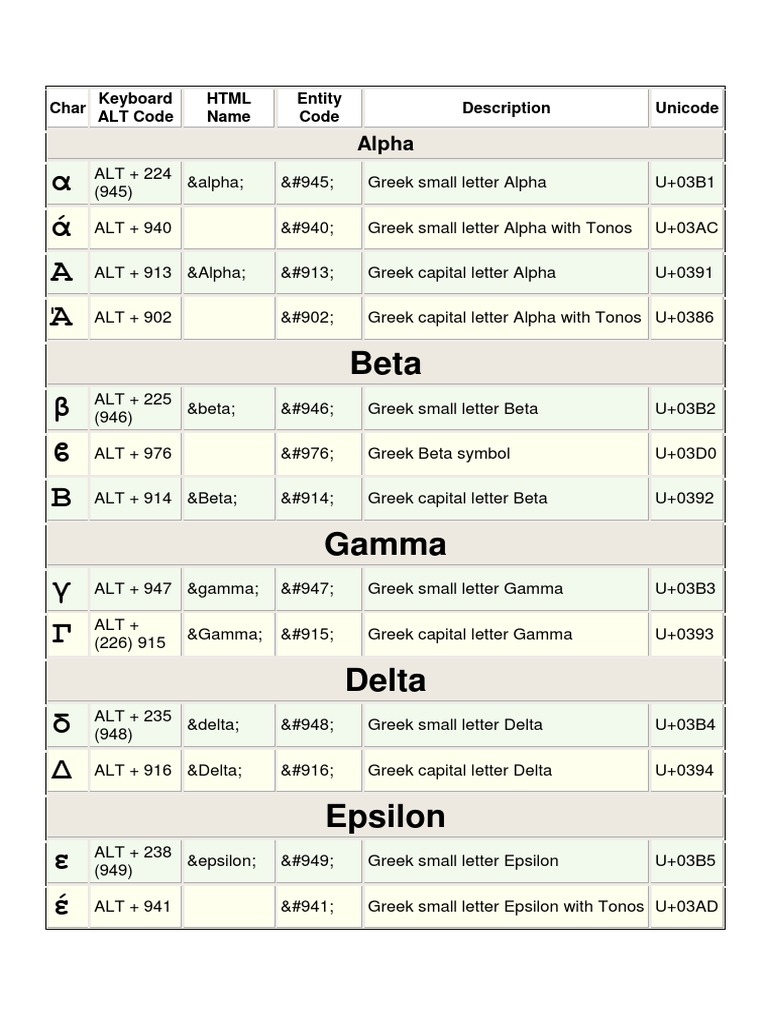Click the small delta character glyph
The image size is (768, 1024).
tap(62, 725)
